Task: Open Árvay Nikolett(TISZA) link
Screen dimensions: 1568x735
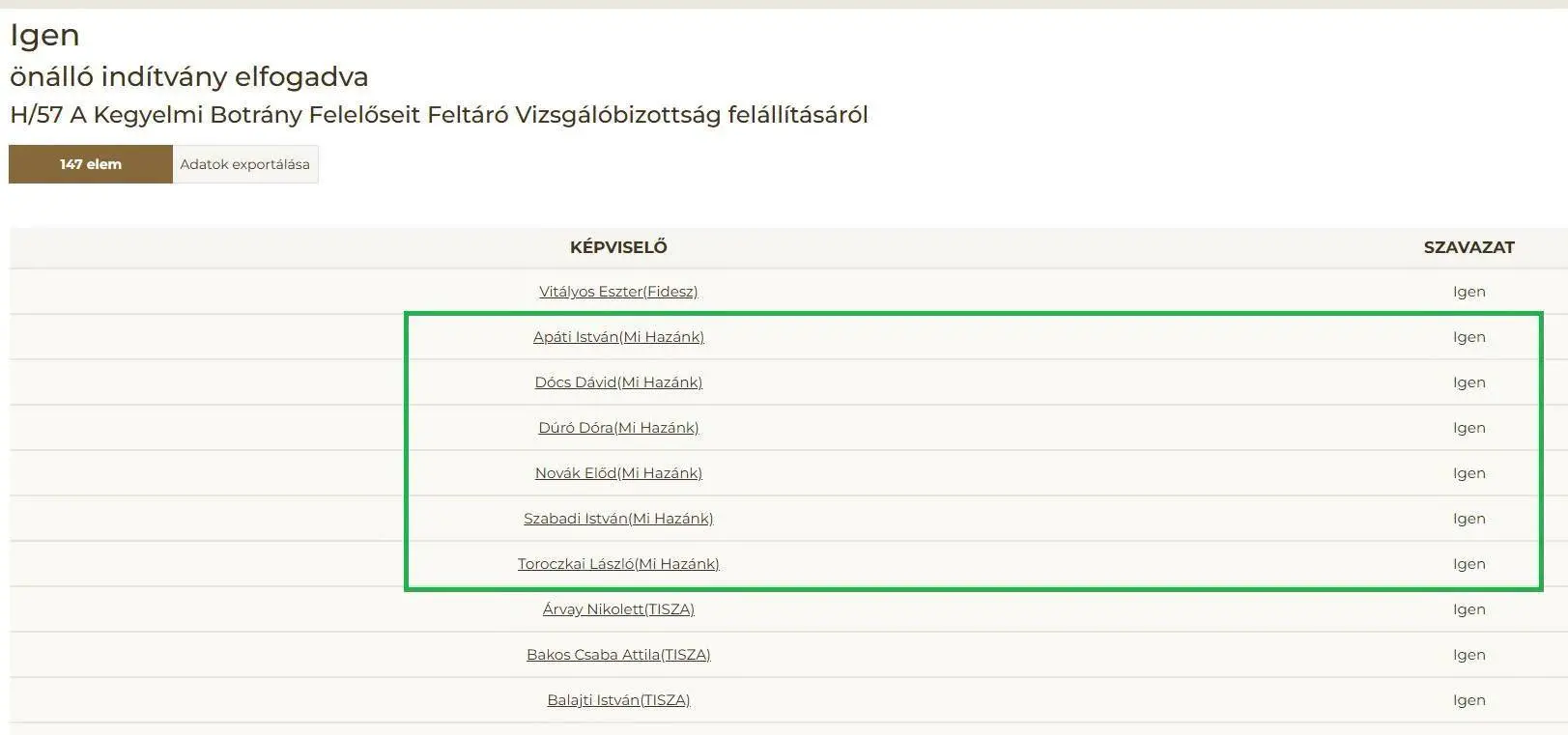Action: point(618,608)
